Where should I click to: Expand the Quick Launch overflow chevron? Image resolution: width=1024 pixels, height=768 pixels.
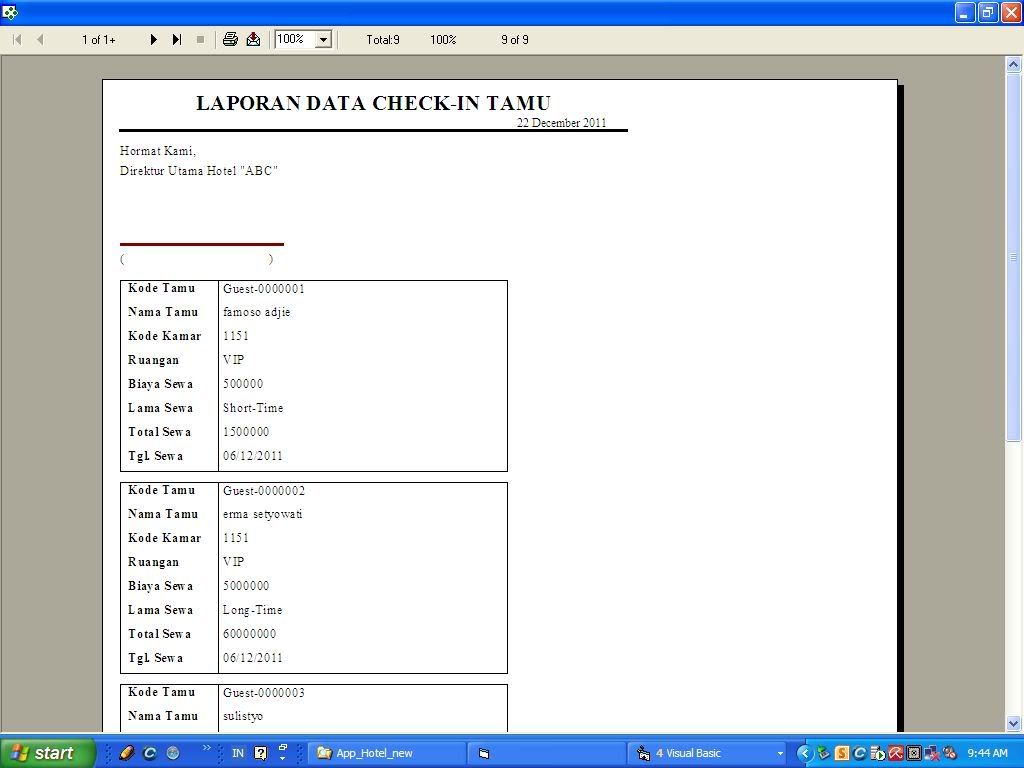[x=206, y=748]
